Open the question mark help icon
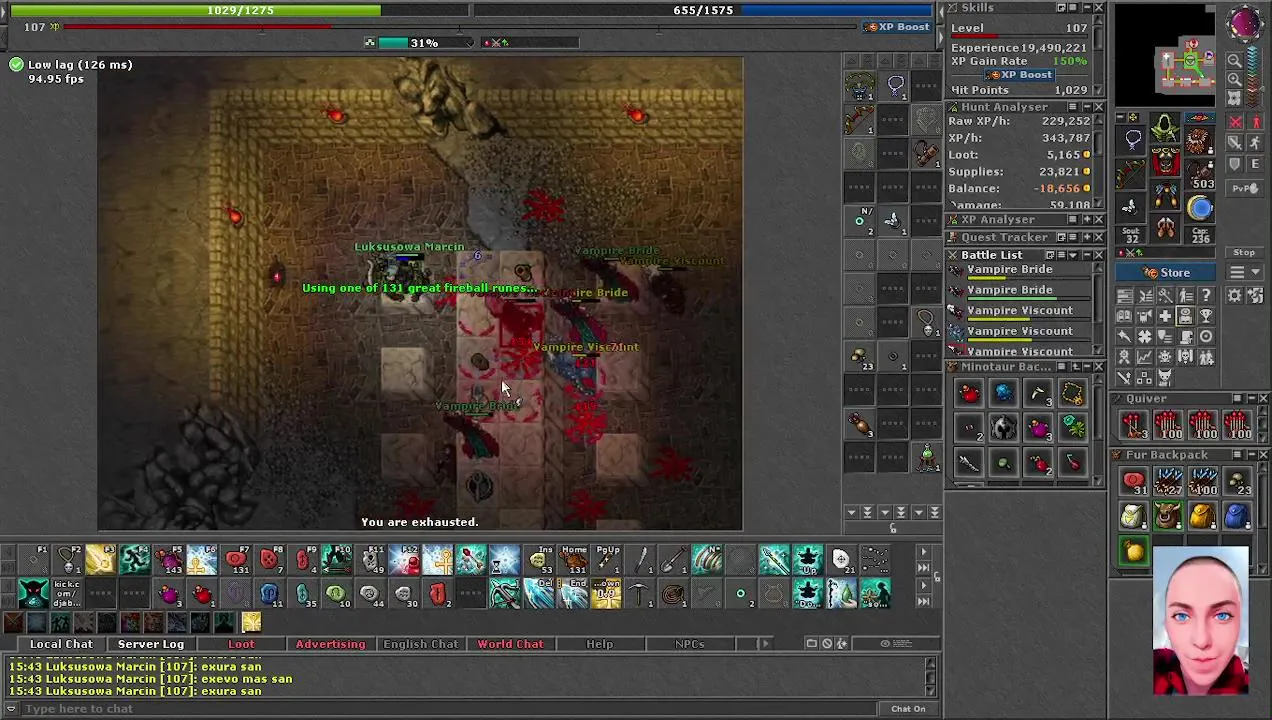This screenshot has width=1272, height=720. (1207, 295)
